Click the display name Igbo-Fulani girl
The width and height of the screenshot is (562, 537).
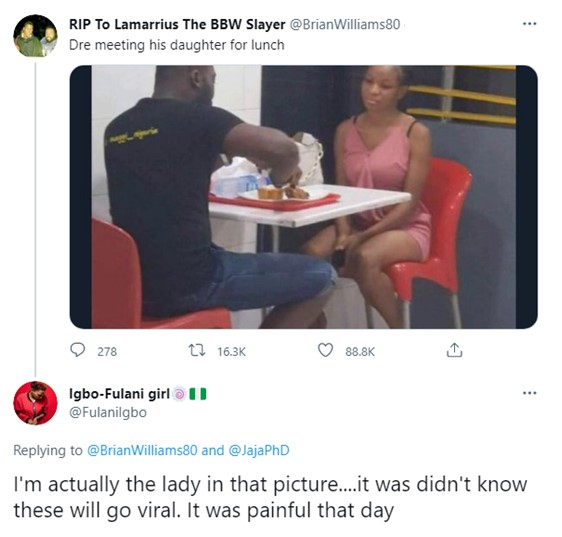click(119, 394)
